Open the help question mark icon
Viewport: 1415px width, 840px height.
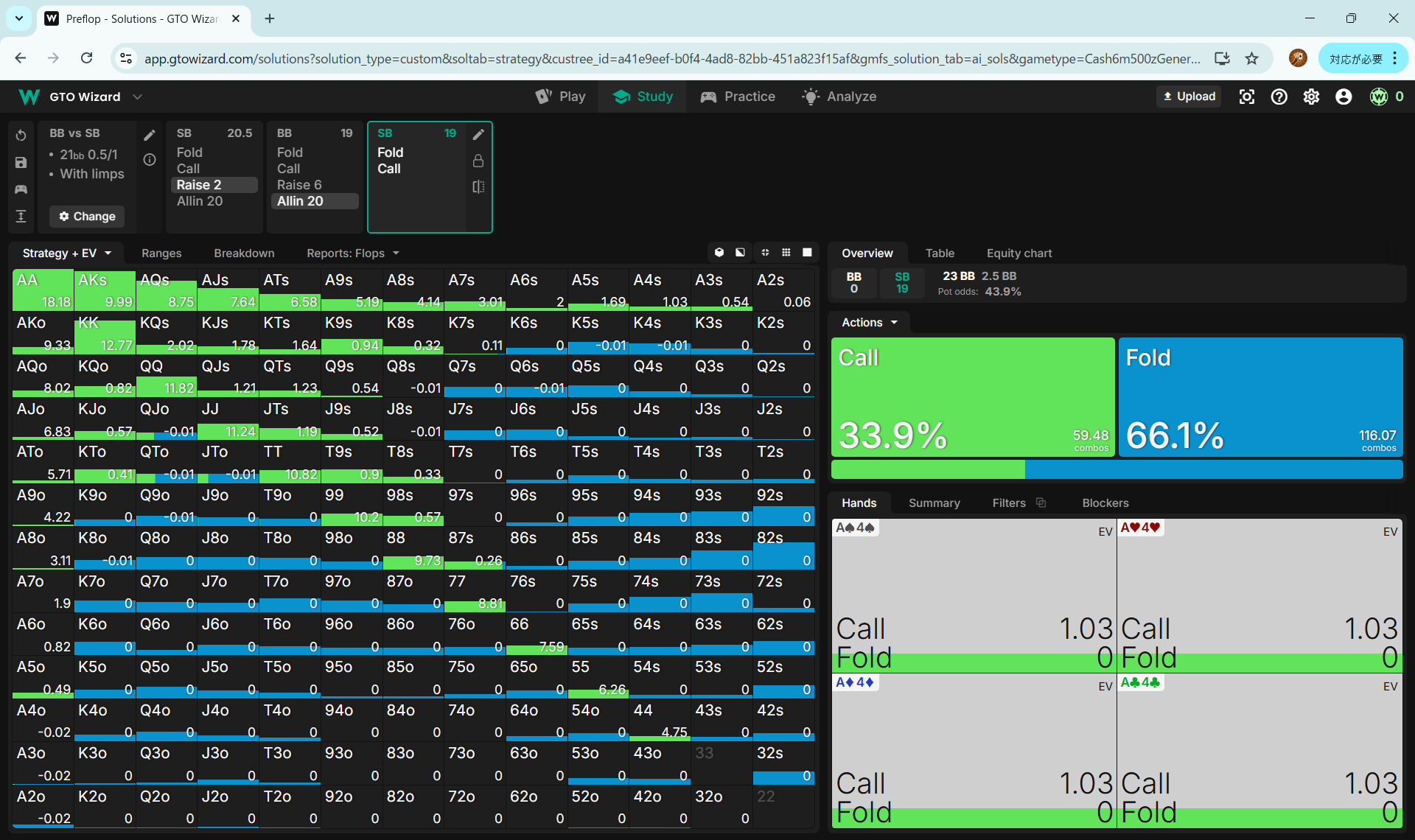(1279, 97)
